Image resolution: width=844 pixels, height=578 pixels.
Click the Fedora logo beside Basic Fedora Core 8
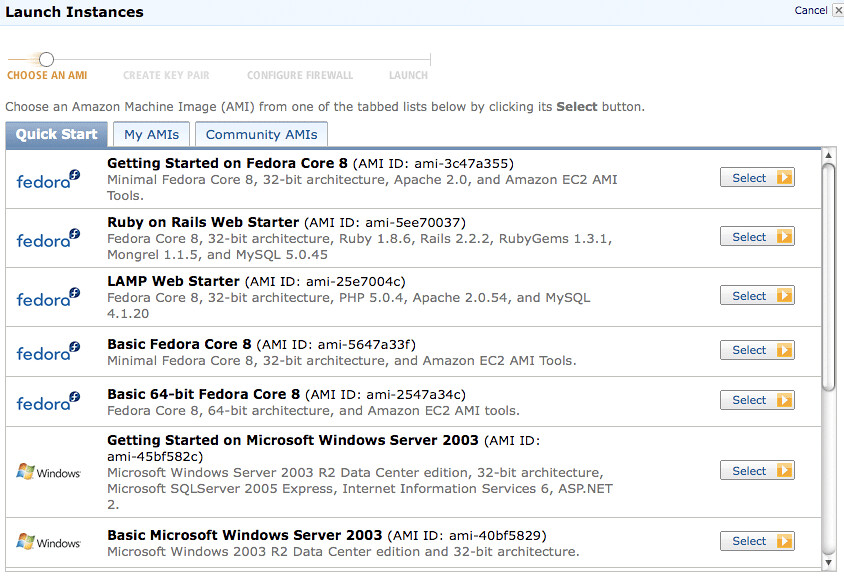click(48, 351)
